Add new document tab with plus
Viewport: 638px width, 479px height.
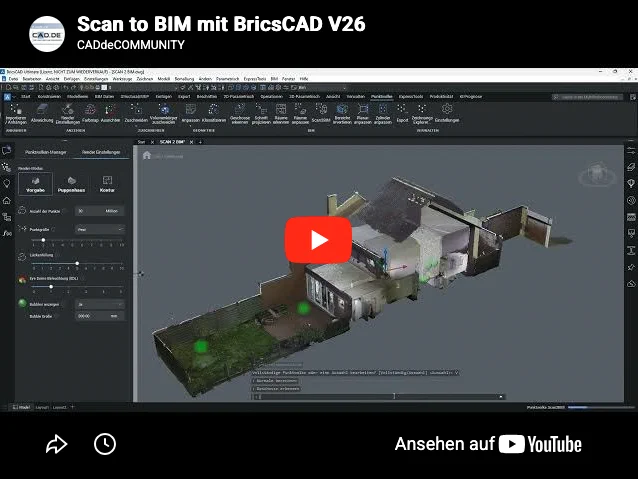click(200, 142)
